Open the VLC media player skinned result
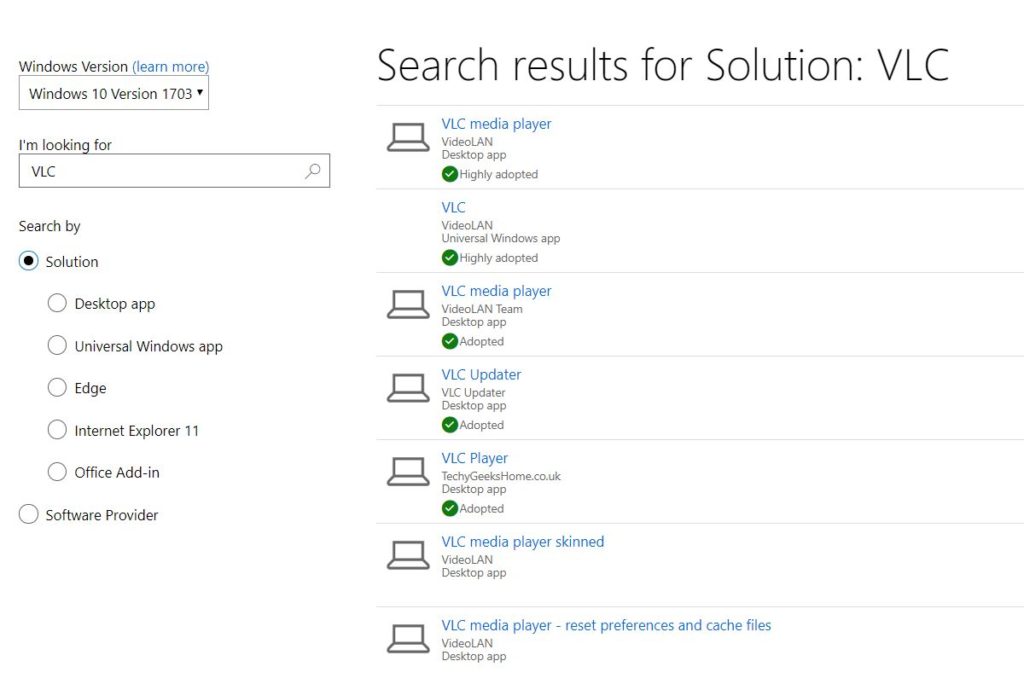Image resolution: width=1024 pixels, height=690 pixels. point(522,541)
